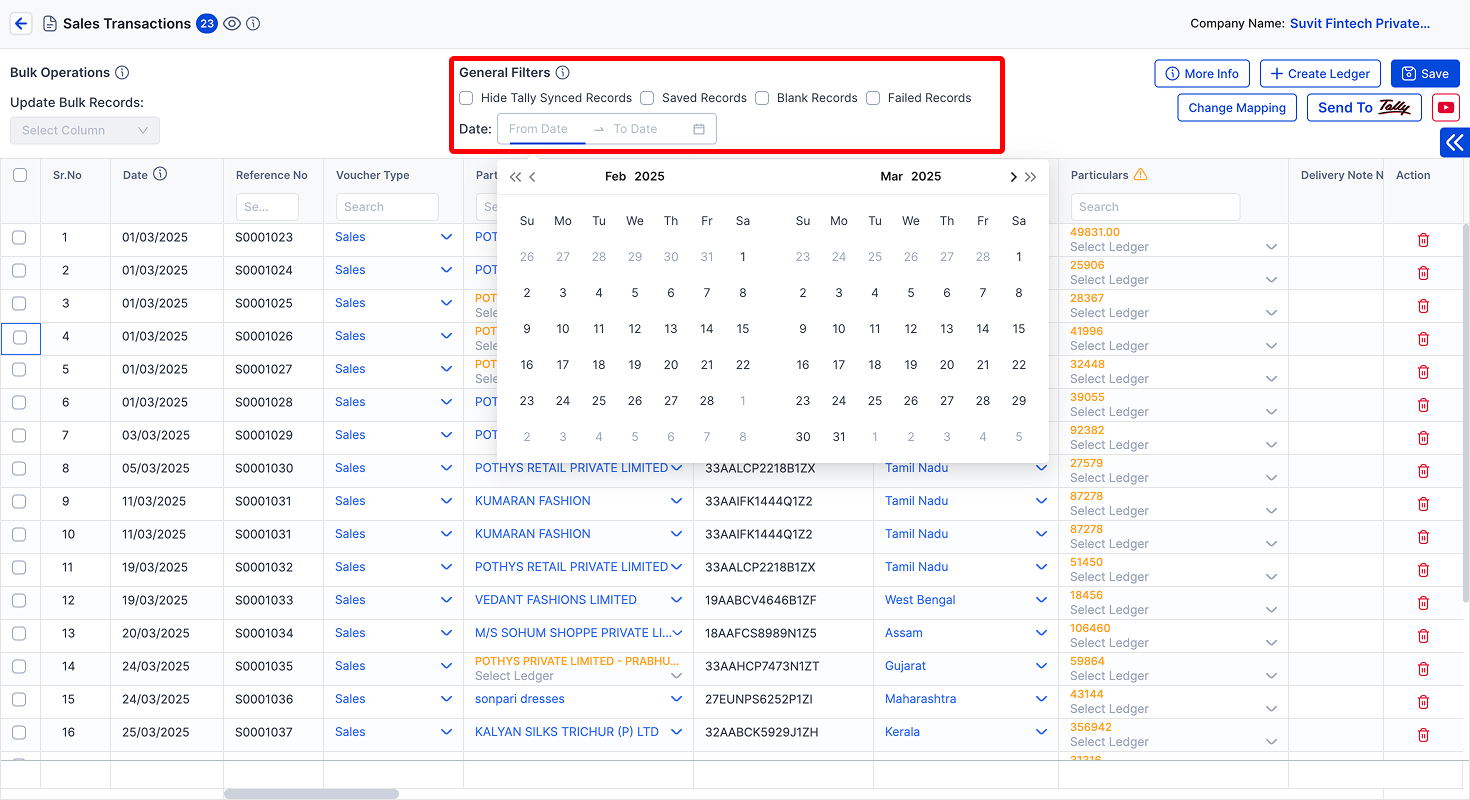This screenshot has height=800, width=1470.
Task: Tick the checkbox for row S0001026
Action: [19, 337]
